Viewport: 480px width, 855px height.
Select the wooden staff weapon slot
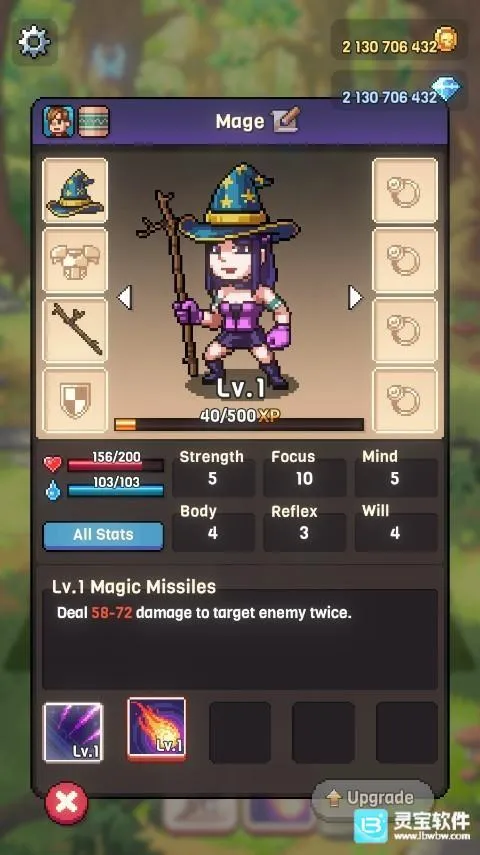75,330
